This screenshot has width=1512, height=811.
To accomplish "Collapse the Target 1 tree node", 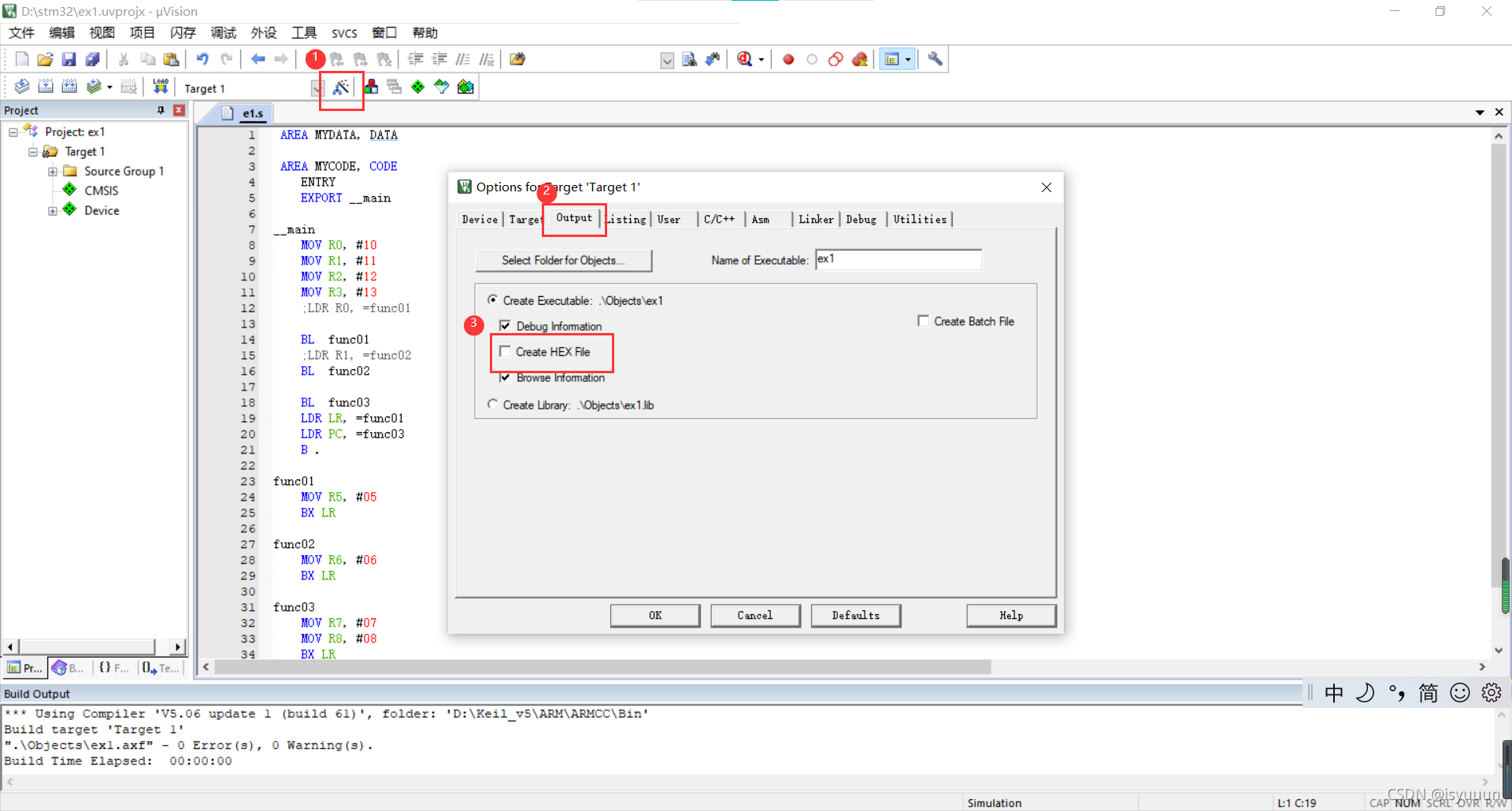I will click(33, 152).
